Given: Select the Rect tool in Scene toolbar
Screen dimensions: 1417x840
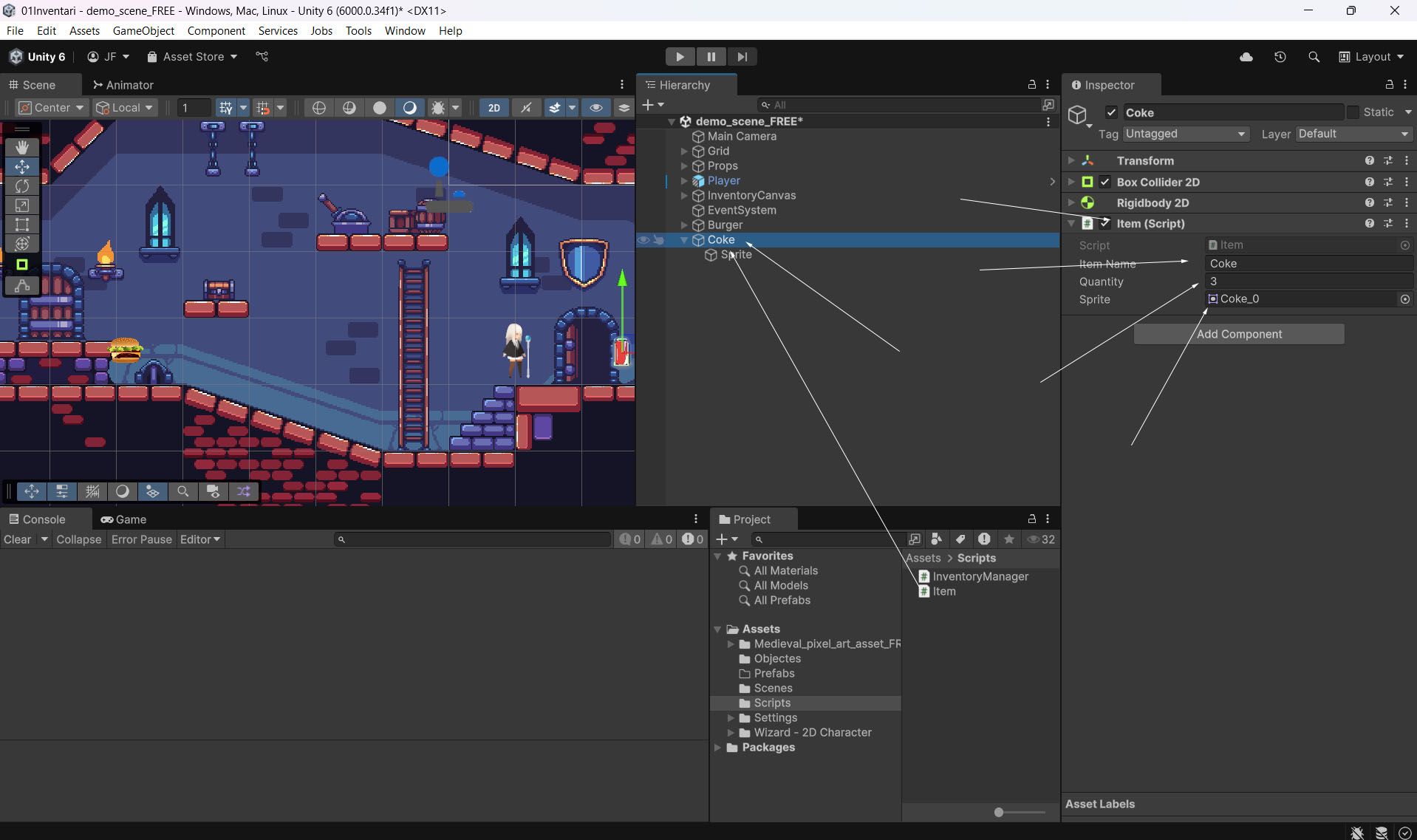Looking at the screenshot, I should click(x=22, y=225).
